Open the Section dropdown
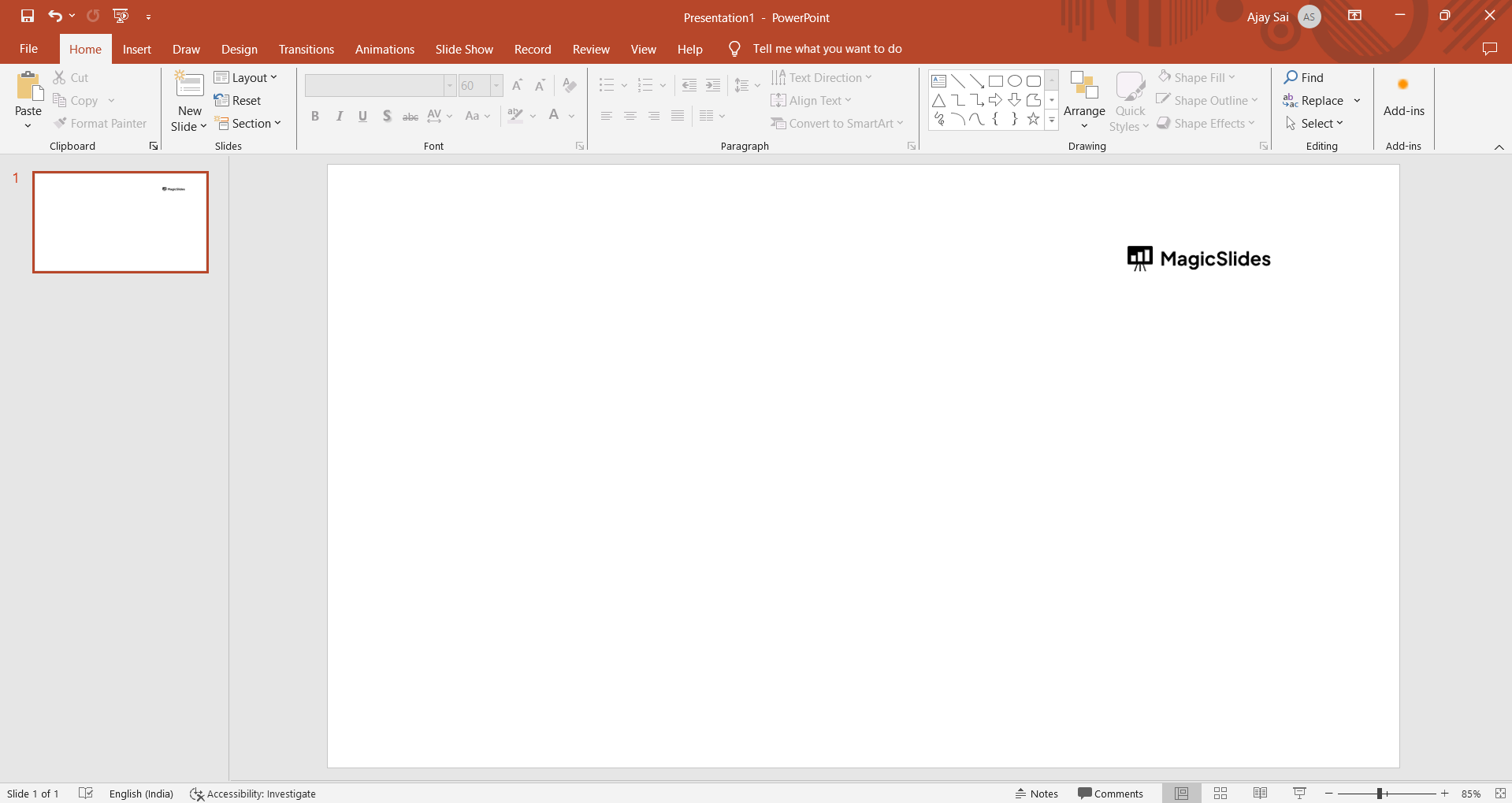 click(248, 124)
